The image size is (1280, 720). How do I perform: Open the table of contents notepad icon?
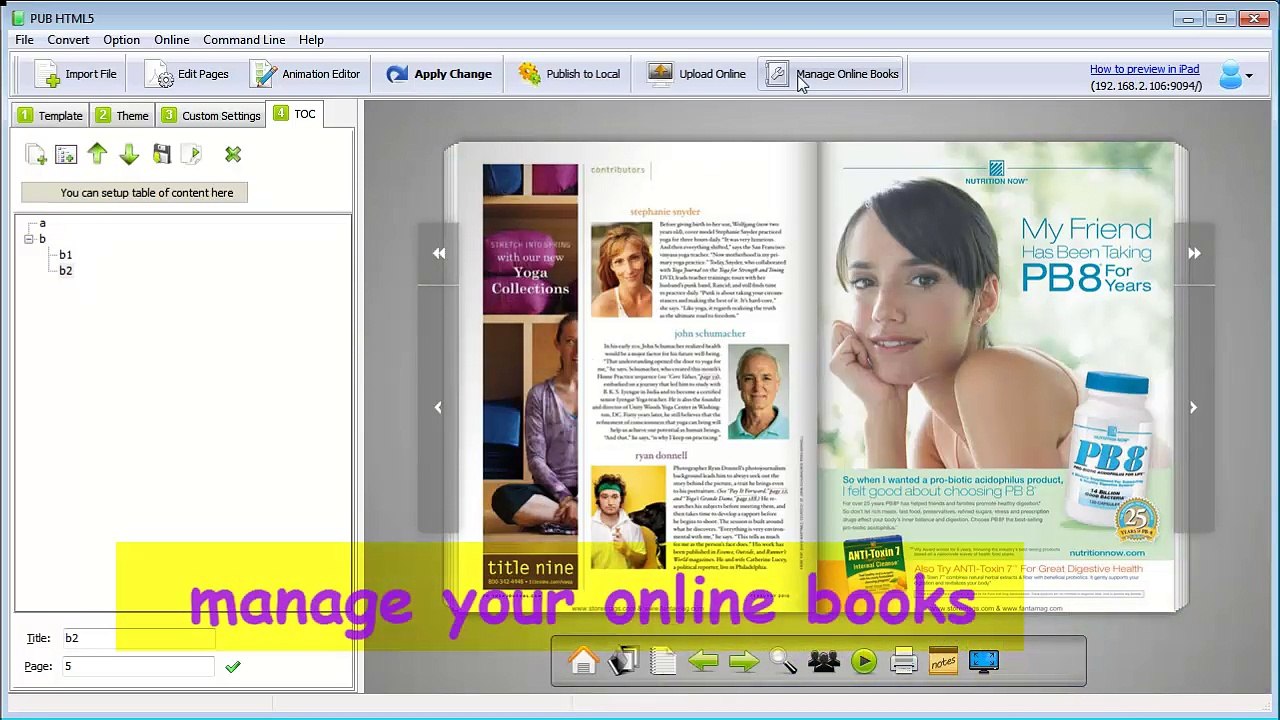tap(663, 661)
